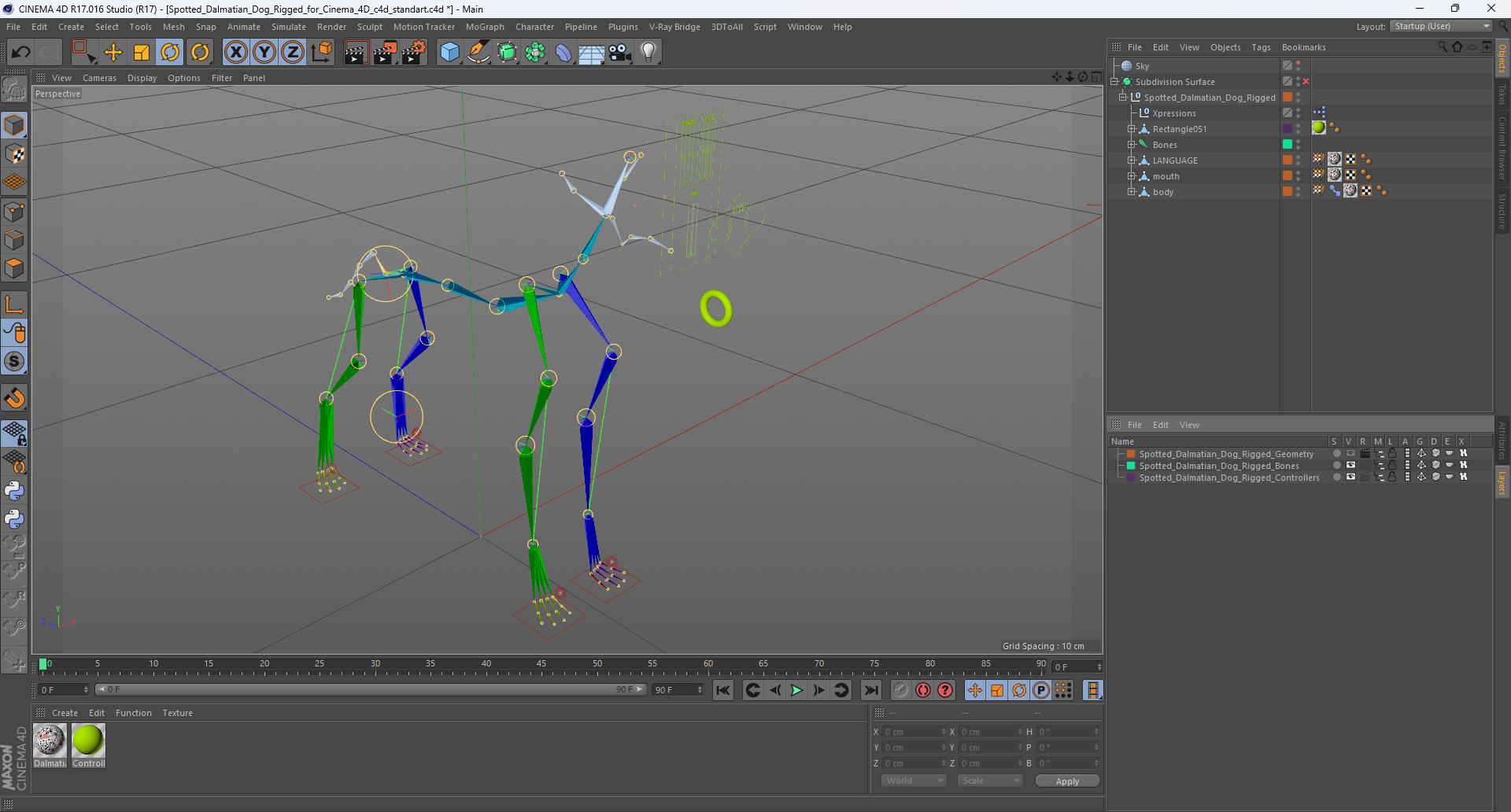Screen dimensions: 1511x812
Task: Open viewport Cameras menu
Action: pyautogui.click(x=99, y=78)
